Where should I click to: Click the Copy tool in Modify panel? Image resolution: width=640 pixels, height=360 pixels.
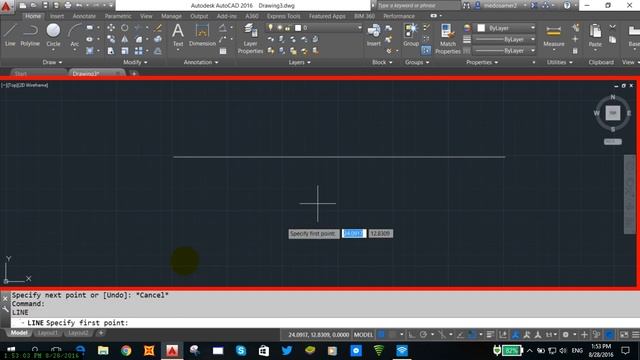click(x=111, y=39)
